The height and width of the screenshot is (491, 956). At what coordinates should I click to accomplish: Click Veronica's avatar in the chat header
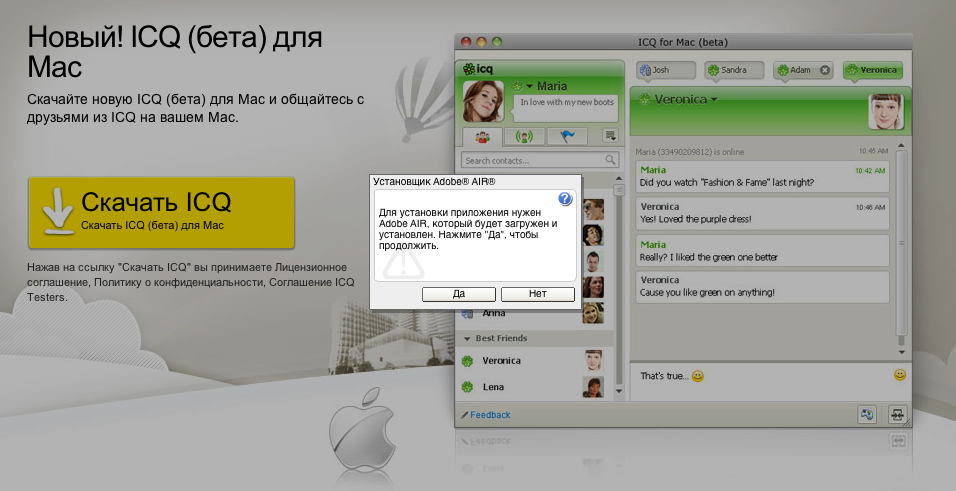885,111
